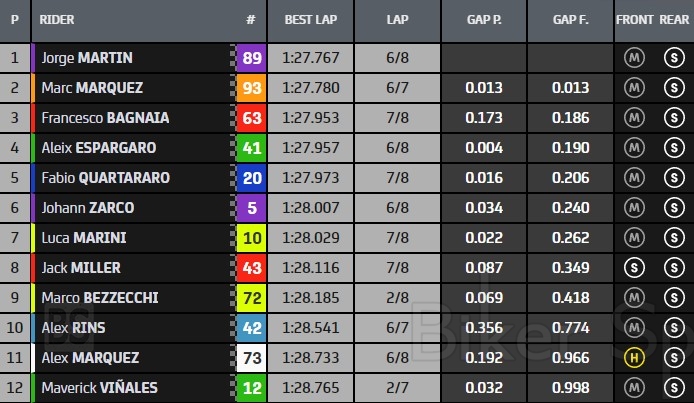Click Johann Zarco's rear tyre S icon

[673, 208]
